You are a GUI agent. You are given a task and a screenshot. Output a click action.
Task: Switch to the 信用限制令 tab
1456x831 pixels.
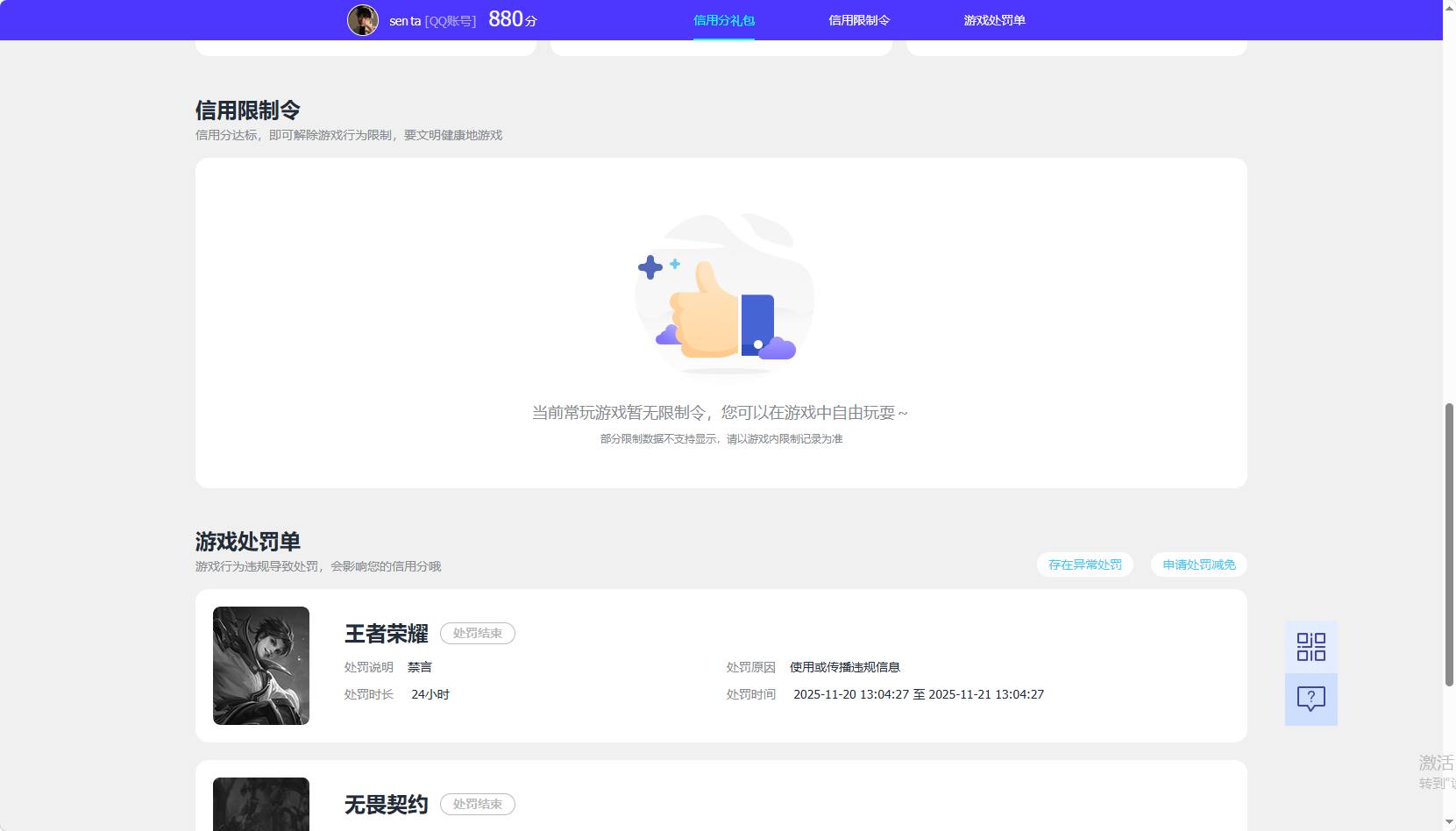pyautogui.click(x=859, y=20)
